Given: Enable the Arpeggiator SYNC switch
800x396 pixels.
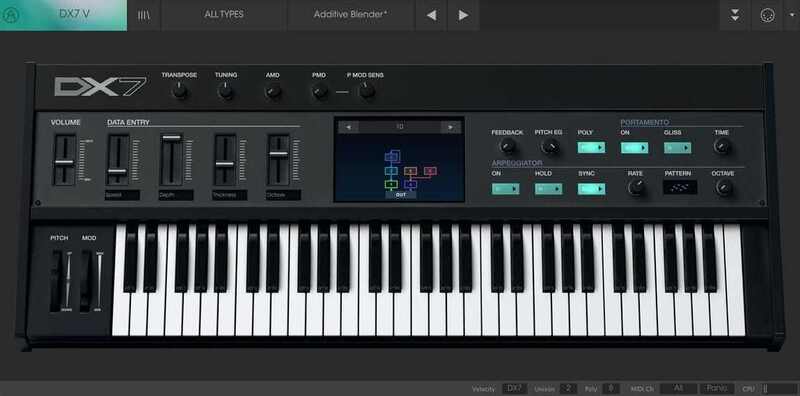Looking at the screenshot, I should [x=591, y=189].
